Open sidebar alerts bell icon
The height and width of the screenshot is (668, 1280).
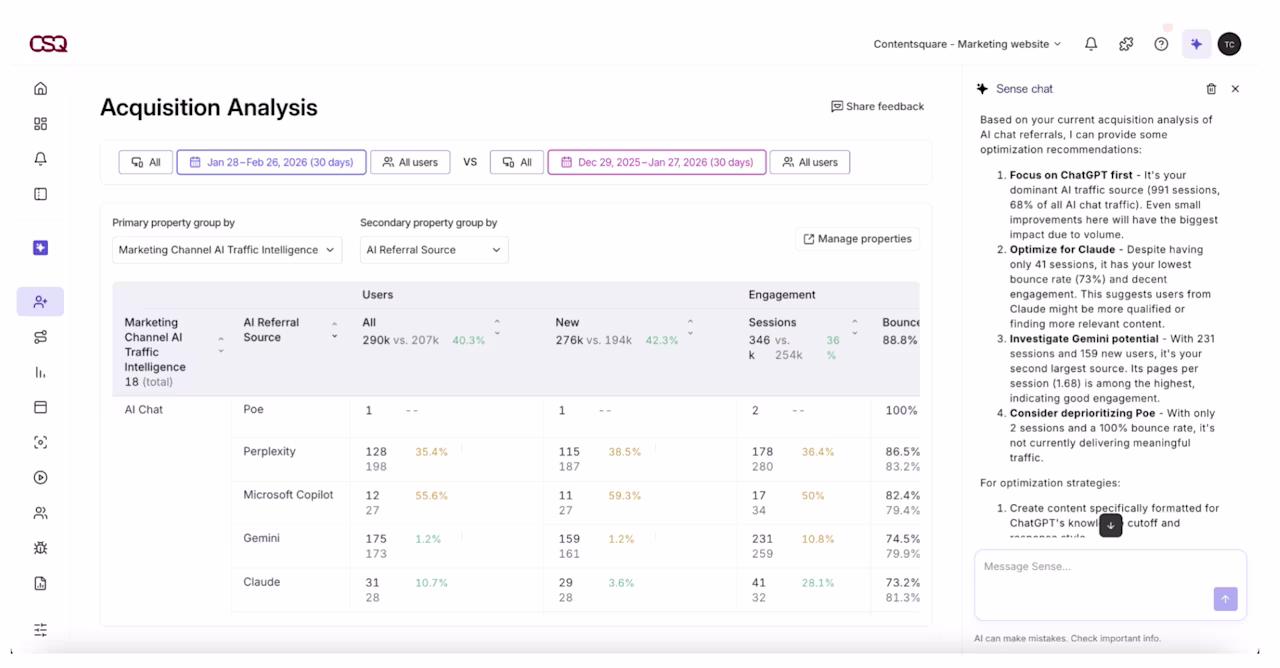[x=40, y=159]
